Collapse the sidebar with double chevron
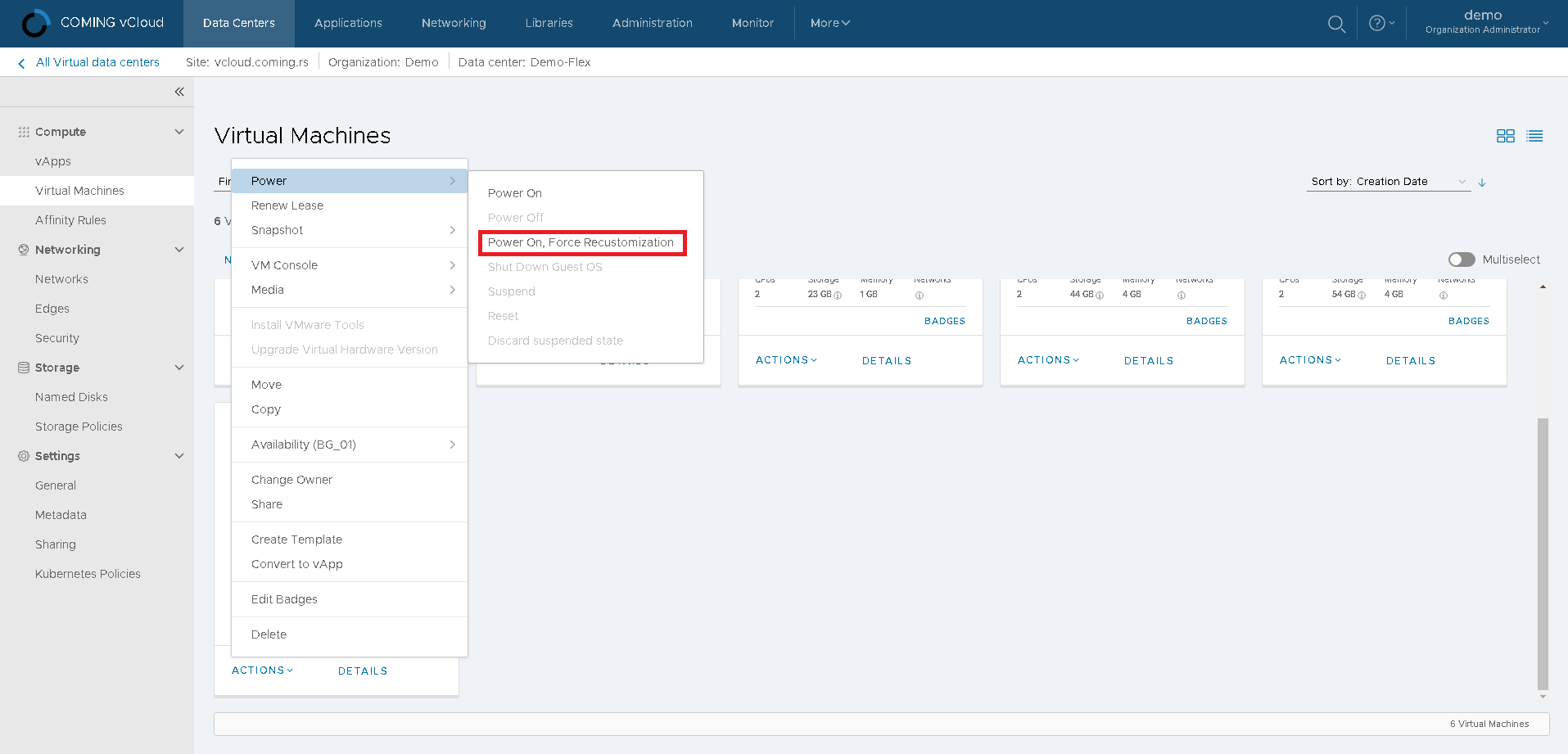 (179, 92)
